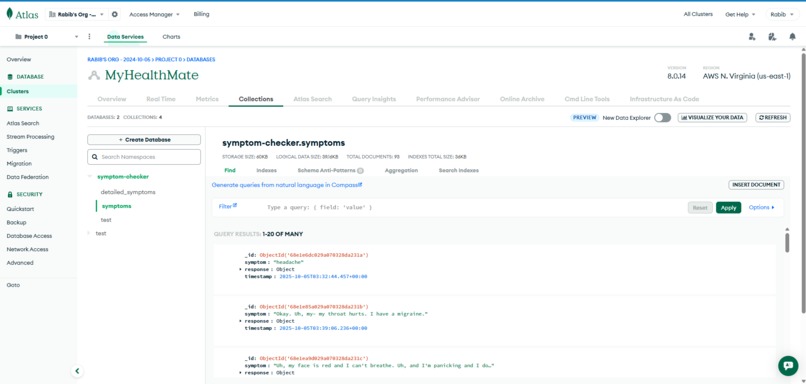The image size is (806, 384).
Task: Toggle the New Data Explorer switch
Action: click(x=663, y=118)
